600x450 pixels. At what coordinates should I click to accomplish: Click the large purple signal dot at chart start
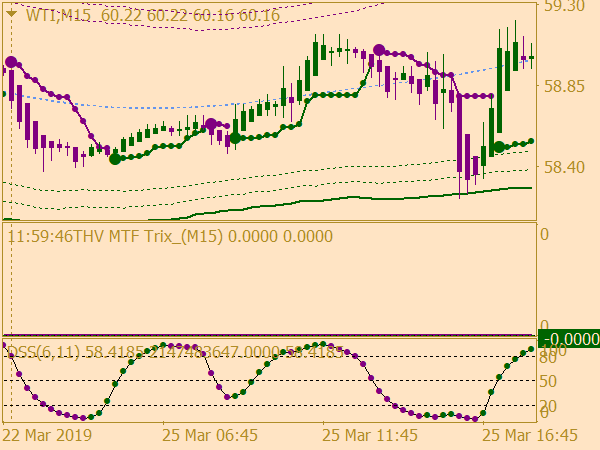11,62
